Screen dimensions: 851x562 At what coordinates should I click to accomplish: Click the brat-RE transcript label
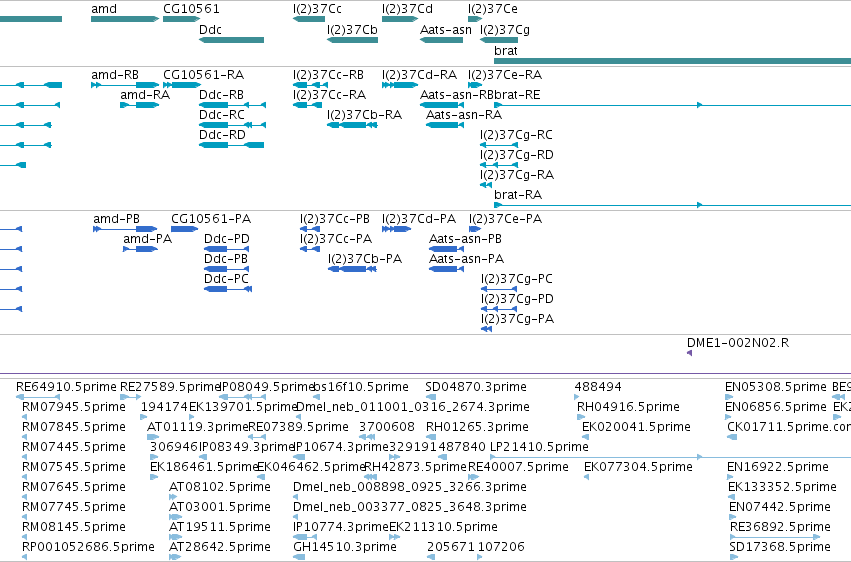pyautogui.click(x=517, y=95)
